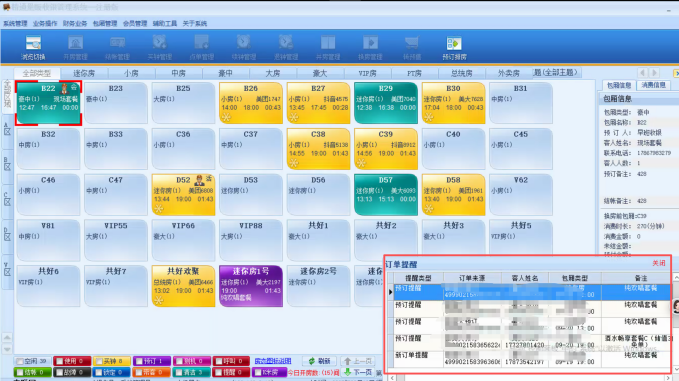Select room card B22
Screen dimensions: 679x381
tap(48, 103)
